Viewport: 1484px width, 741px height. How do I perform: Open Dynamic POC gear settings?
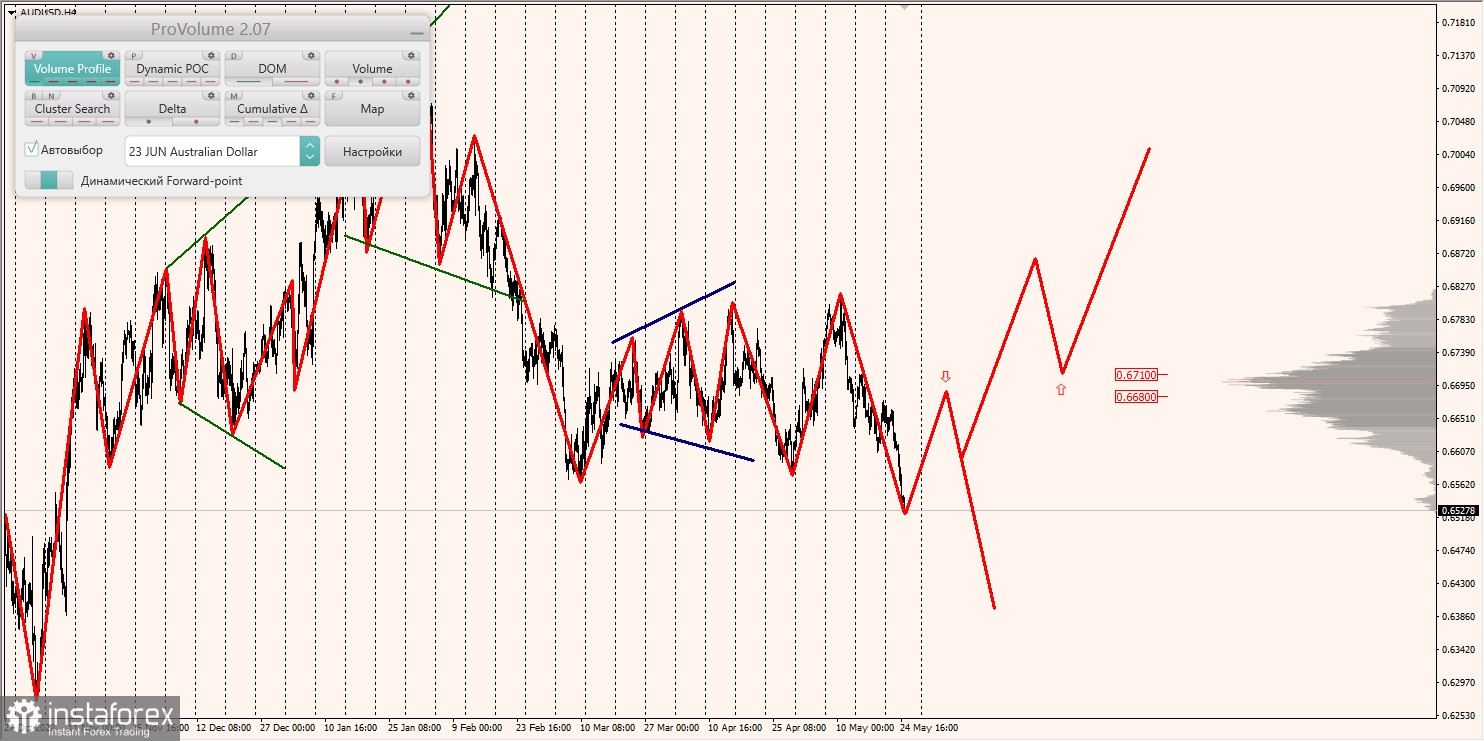[211, 55]
